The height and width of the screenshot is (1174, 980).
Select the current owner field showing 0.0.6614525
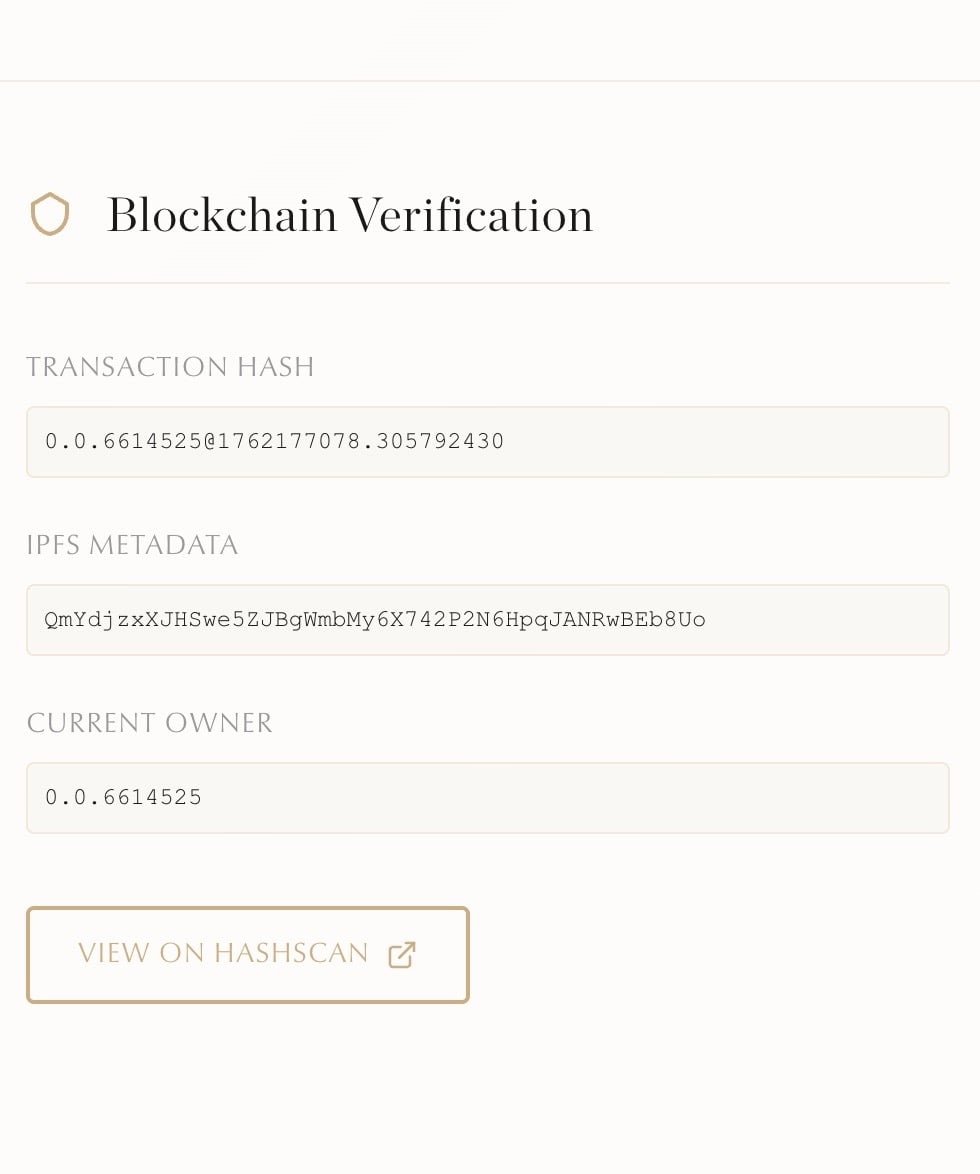click(488, 797)
